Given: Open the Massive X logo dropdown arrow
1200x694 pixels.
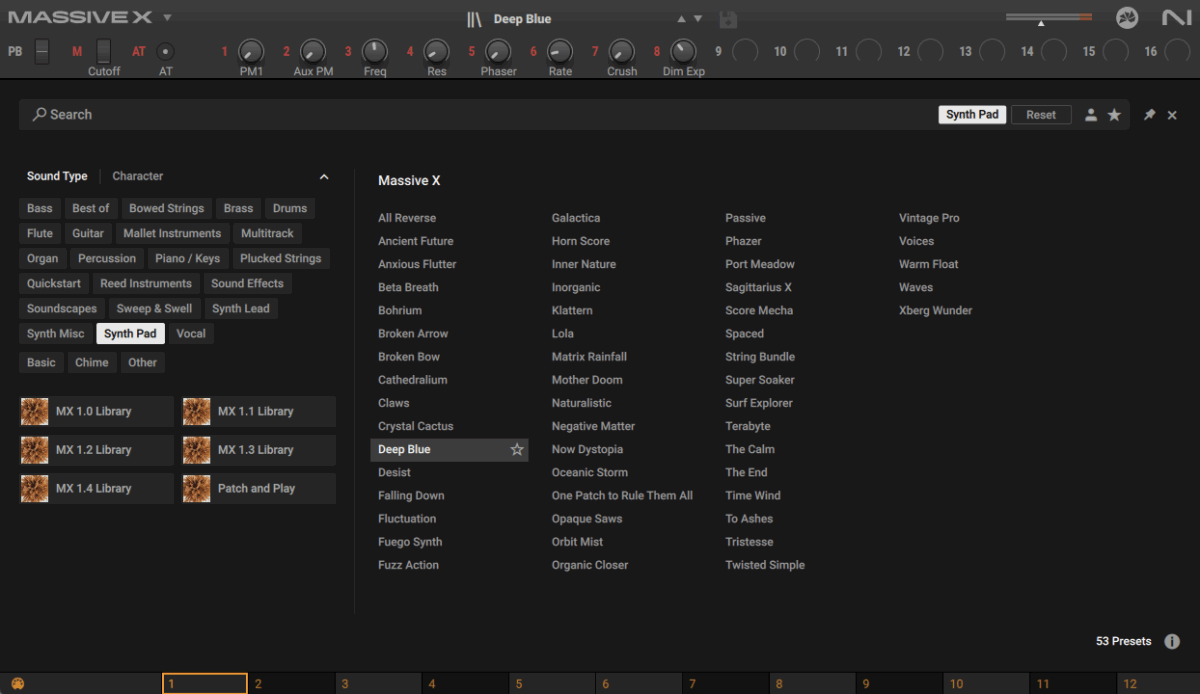Looking at the screenshot, I should pos(167,18).
